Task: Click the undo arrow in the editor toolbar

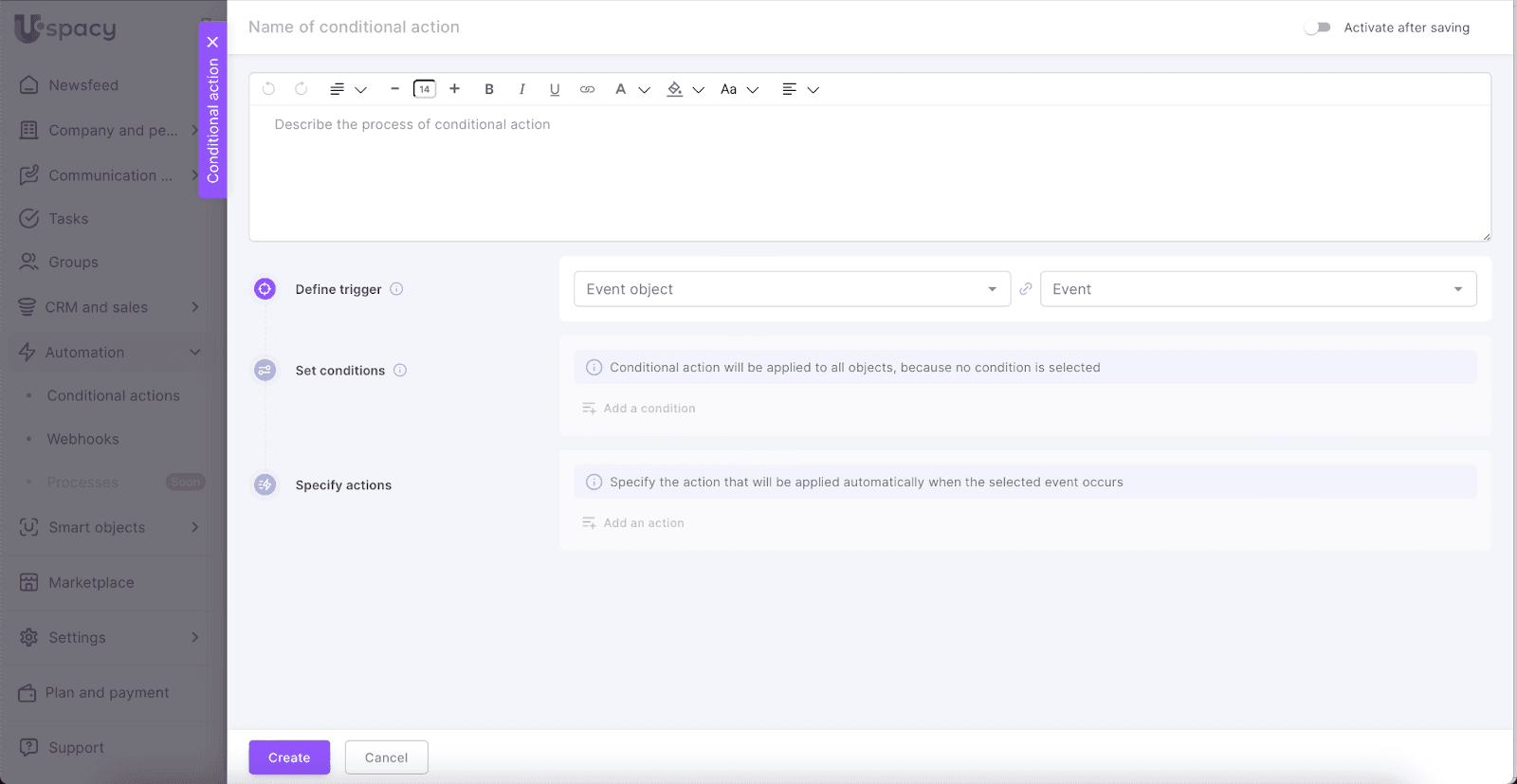Action: click(x=269, y=89)
